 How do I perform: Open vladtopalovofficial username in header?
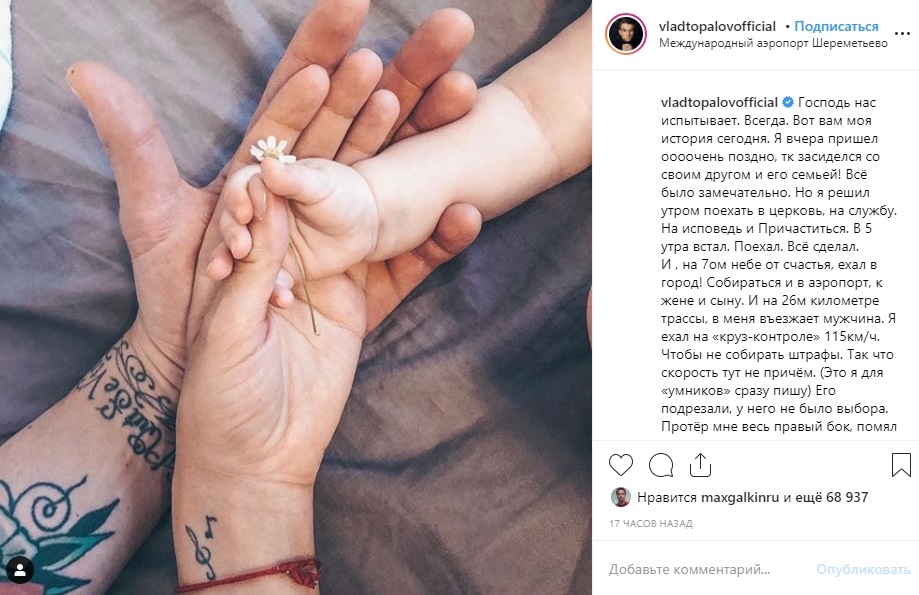click(x=717, y=26)
